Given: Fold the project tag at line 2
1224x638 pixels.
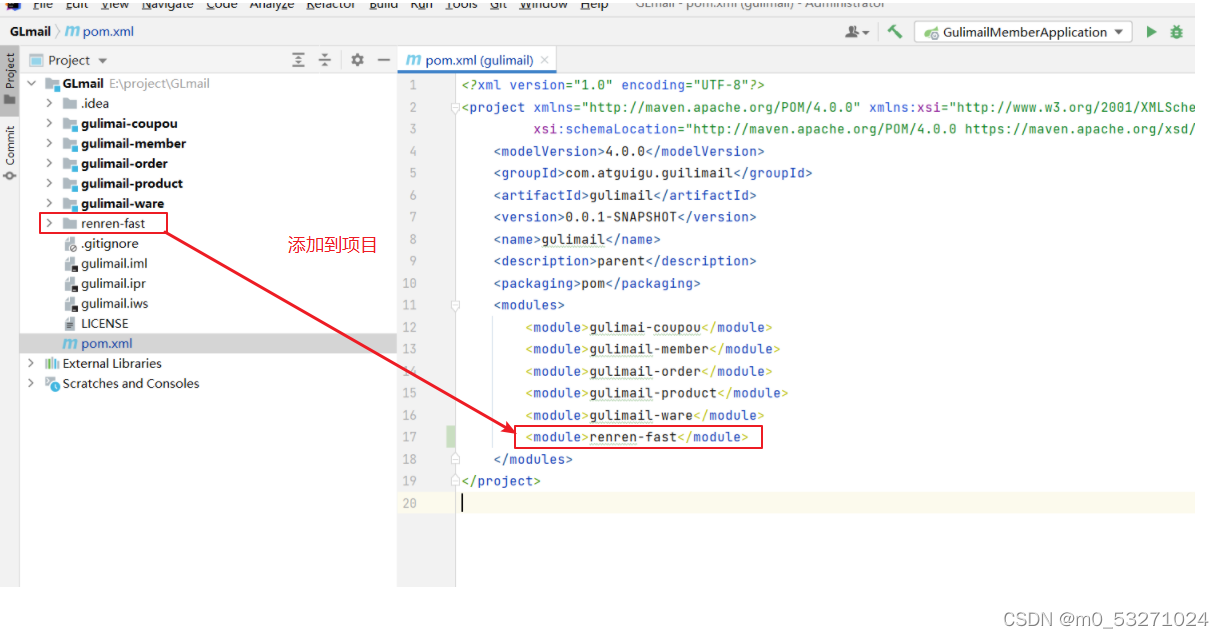Looking at the screenshot, I should point(455,108).
